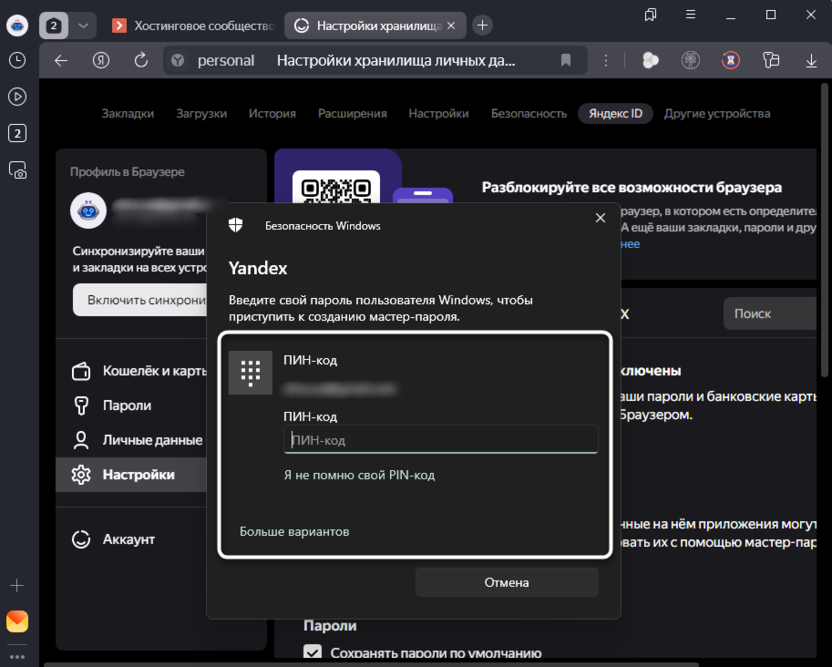832x667 pixels.
Task: Close the Безопасность Windows dialog
Action: pyautogui.click(x=600, y=218)
